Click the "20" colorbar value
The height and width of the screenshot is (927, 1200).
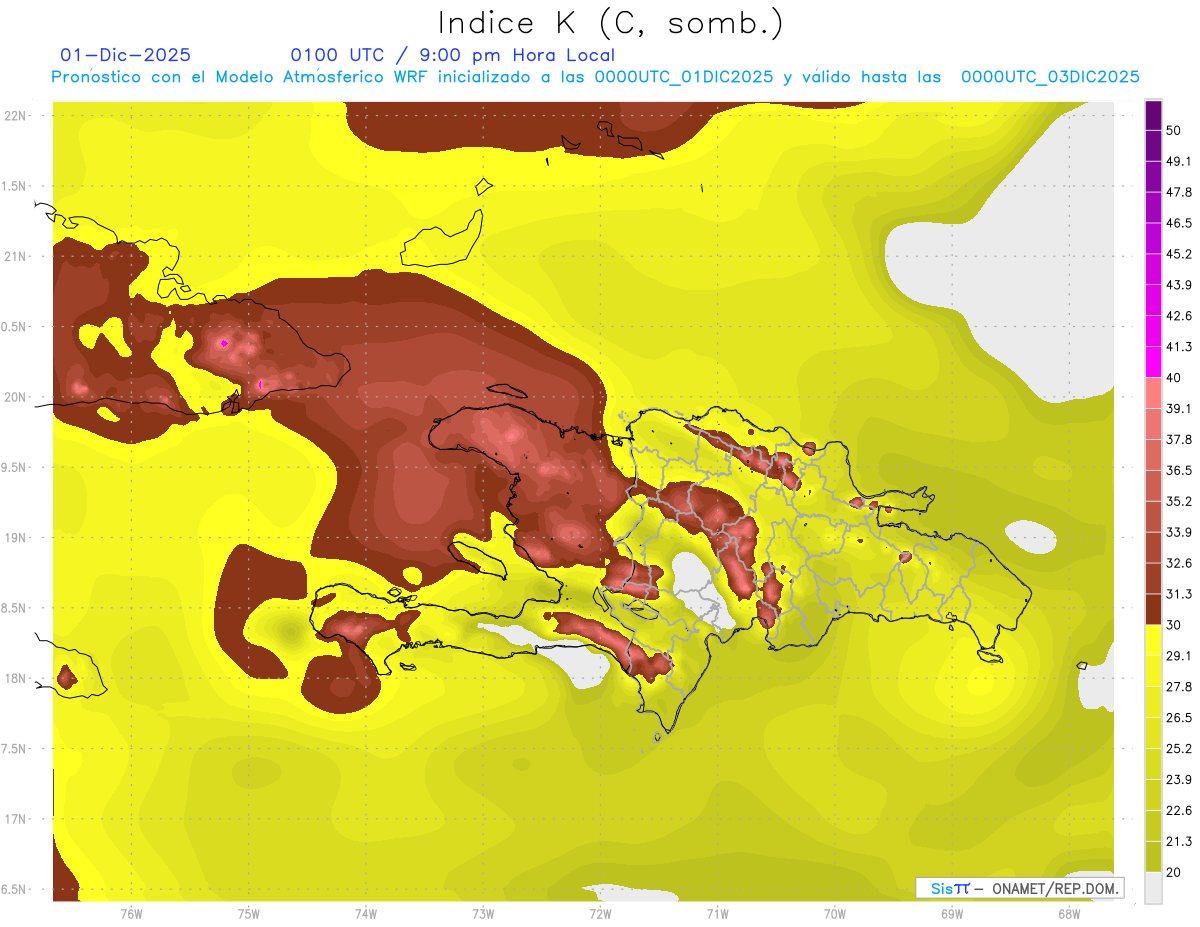(1174, 873)
